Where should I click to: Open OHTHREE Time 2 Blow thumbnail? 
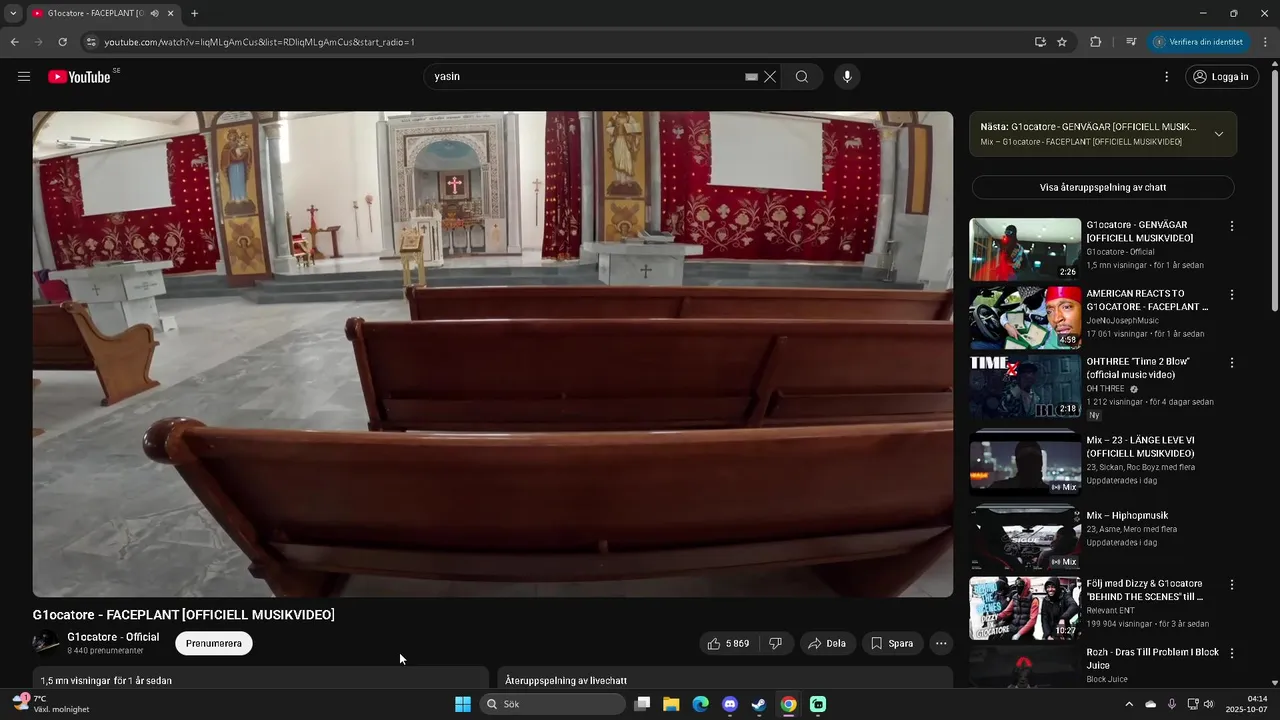(x=1025, y=386)
